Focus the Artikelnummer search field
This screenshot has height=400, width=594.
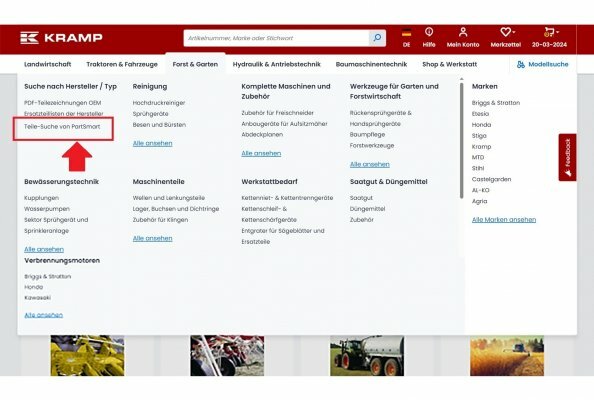[277, 38]
